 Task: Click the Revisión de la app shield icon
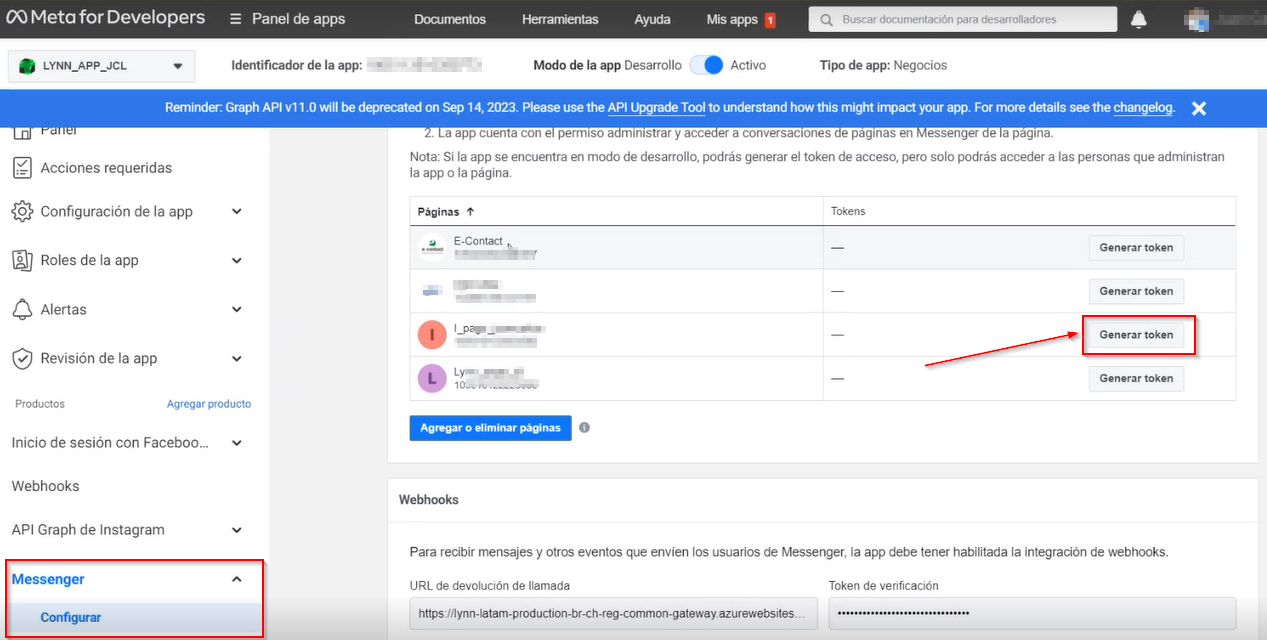tap(22, 358)
